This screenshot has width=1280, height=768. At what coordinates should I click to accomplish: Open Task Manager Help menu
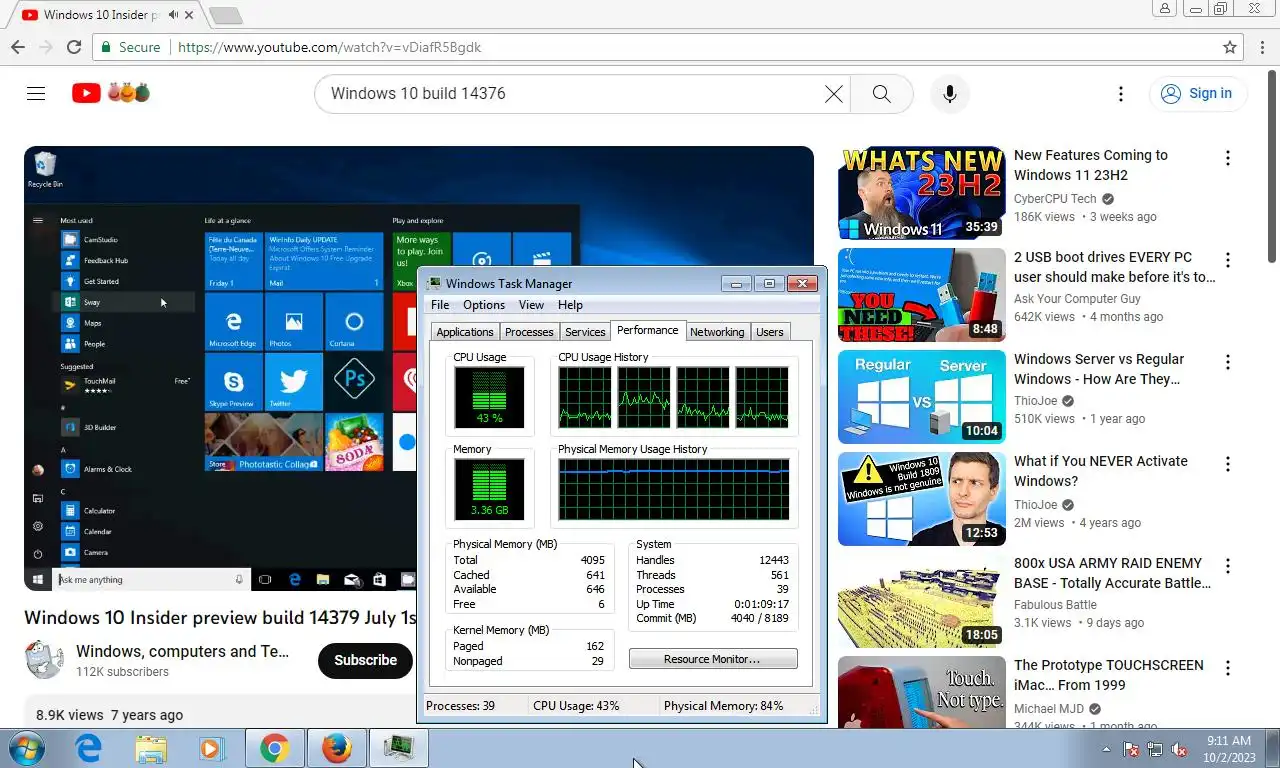(570, 305)
